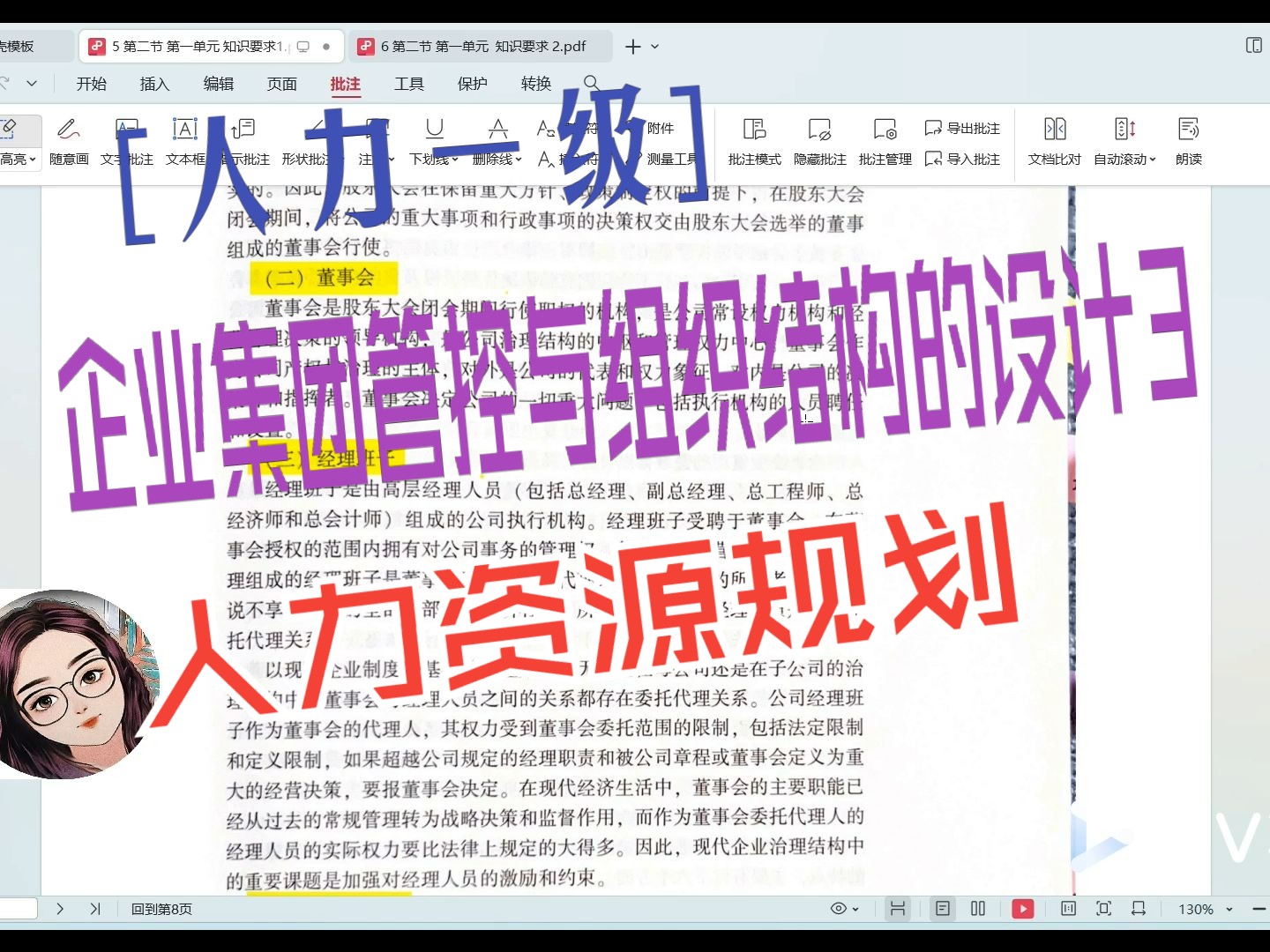Open 文档比对 document comparison
Image resolution: width=1270 pixels, height=952 pixels.
(1053, 143)
